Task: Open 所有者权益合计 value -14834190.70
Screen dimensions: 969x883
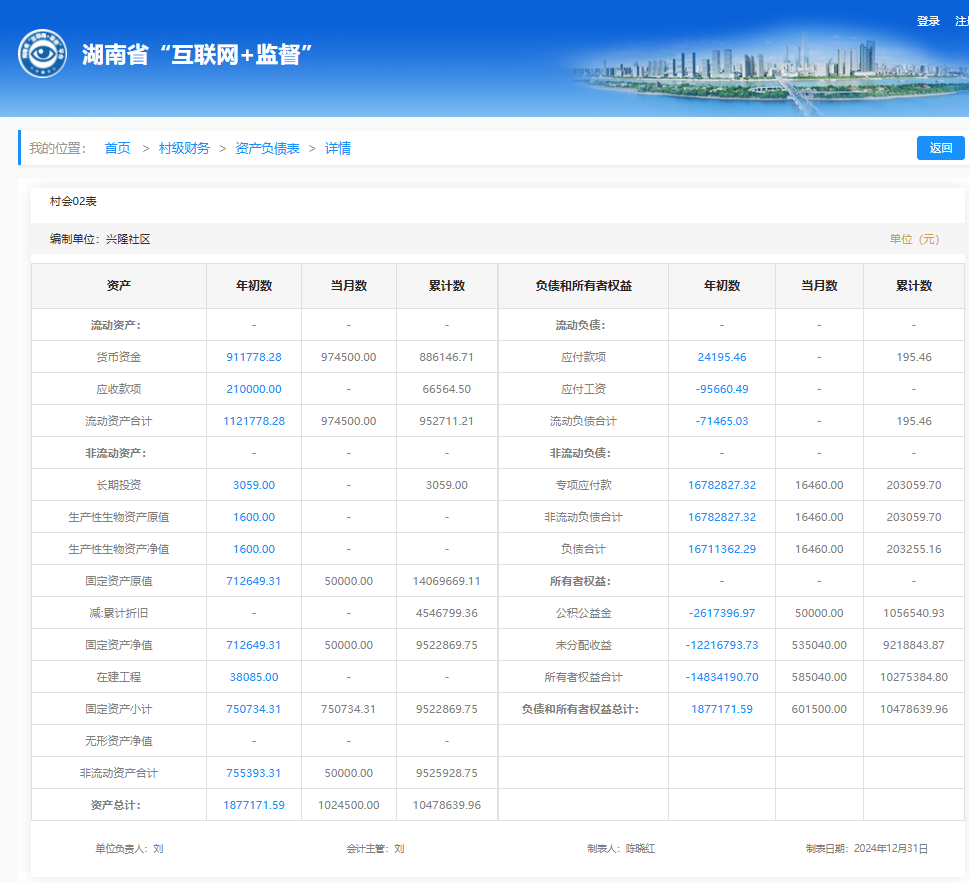Action: tap(722, 677)
